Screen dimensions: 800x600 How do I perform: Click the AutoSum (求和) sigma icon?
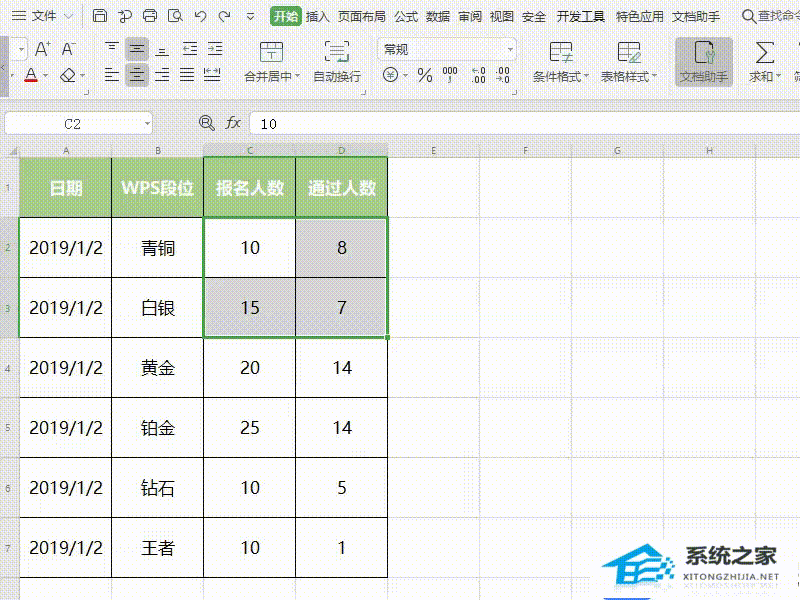764,52
